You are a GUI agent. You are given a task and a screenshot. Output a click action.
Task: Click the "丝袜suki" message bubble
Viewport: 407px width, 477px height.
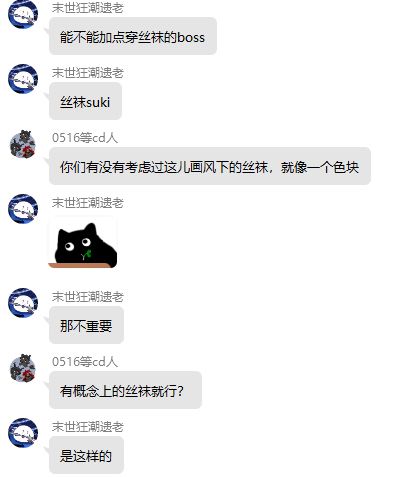85,101
